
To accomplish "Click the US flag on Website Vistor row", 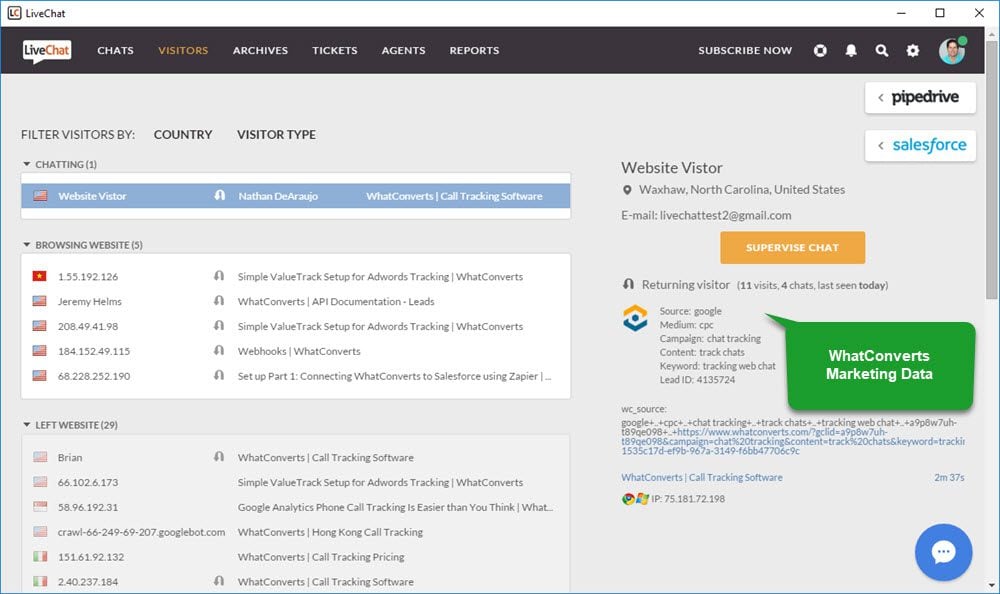I will 40,196.
